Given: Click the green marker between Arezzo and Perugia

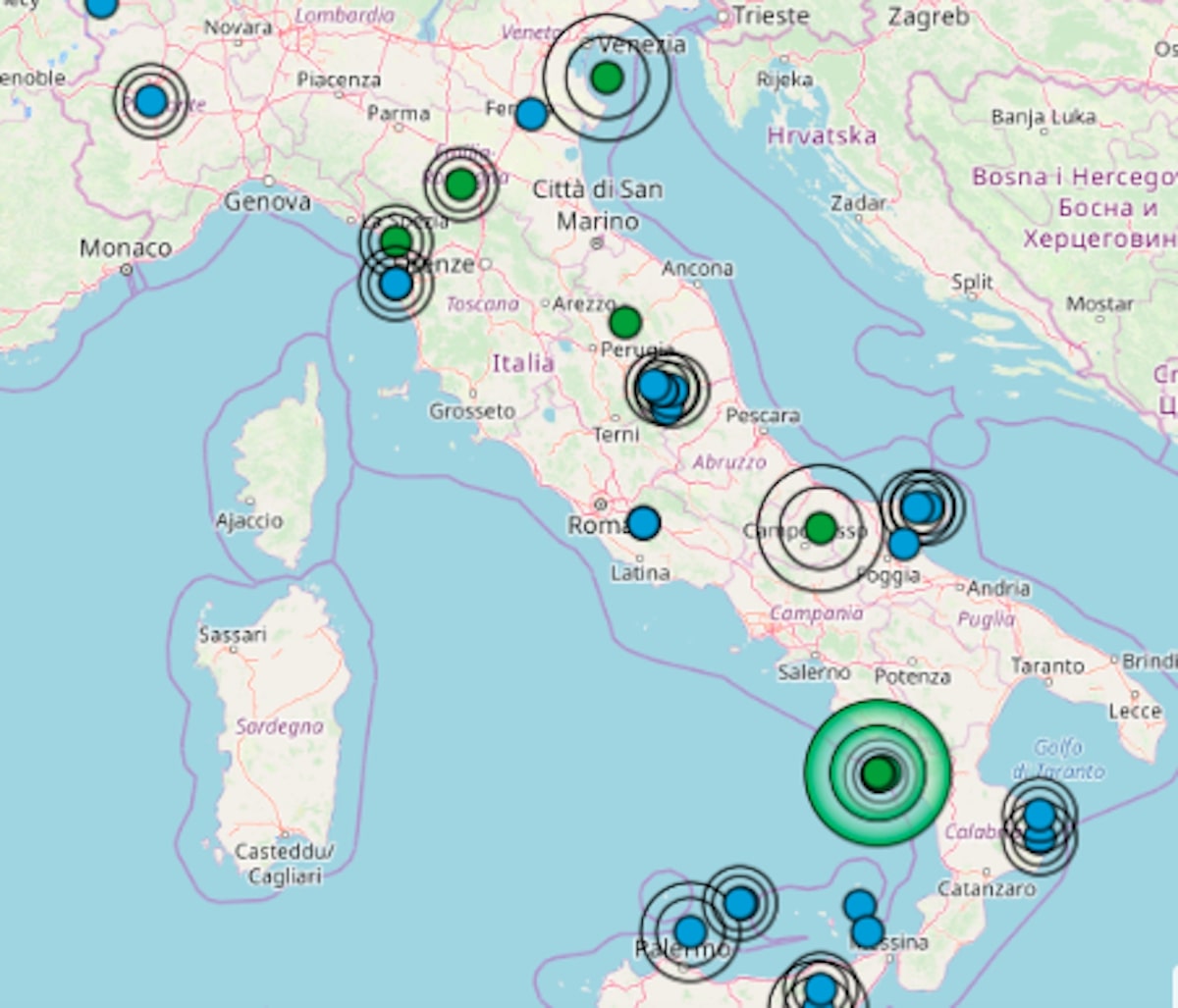Looking at the screenshot, I should [x=624, y=322].
